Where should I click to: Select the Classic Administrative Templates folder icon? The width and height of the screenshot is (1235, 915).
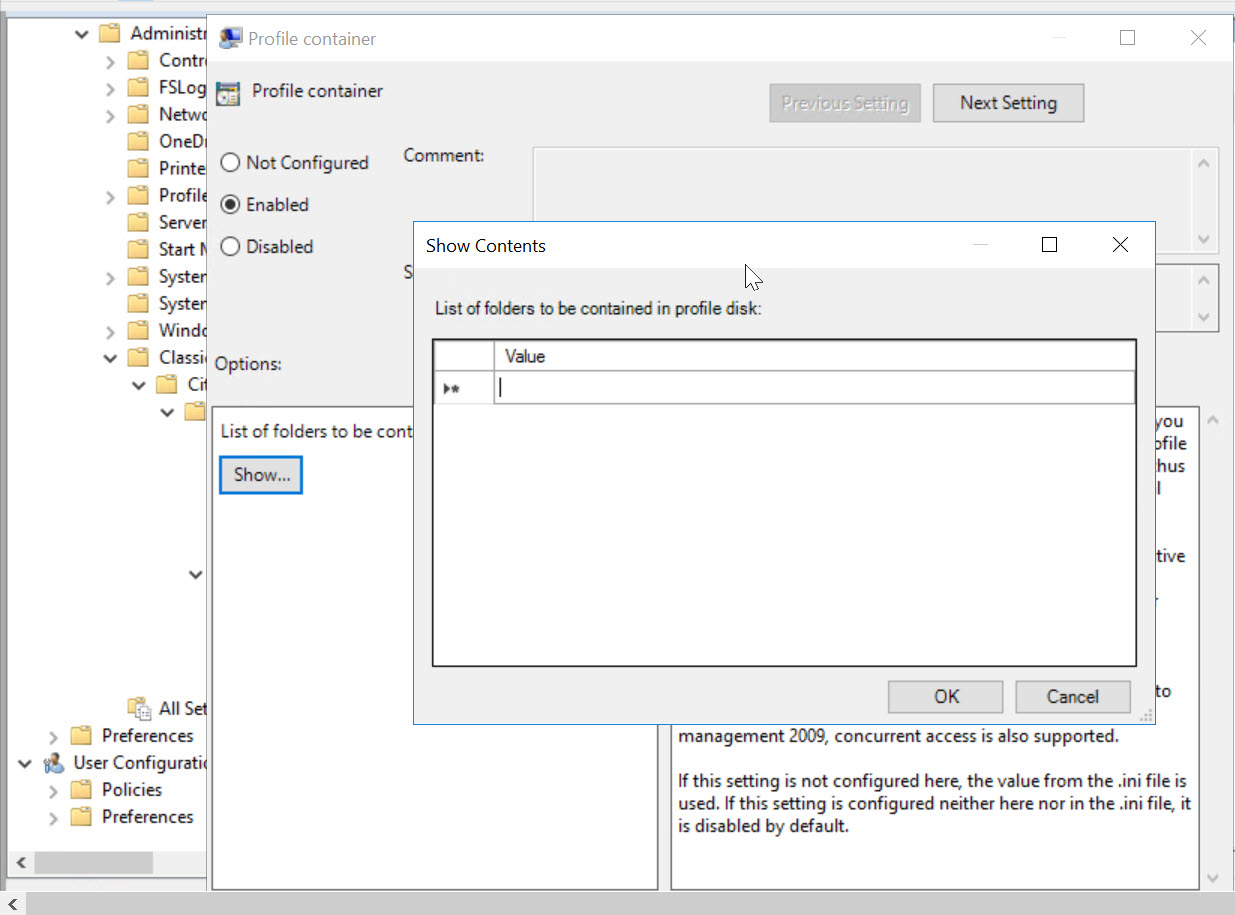pyautogui.click(x=139, y=357)
